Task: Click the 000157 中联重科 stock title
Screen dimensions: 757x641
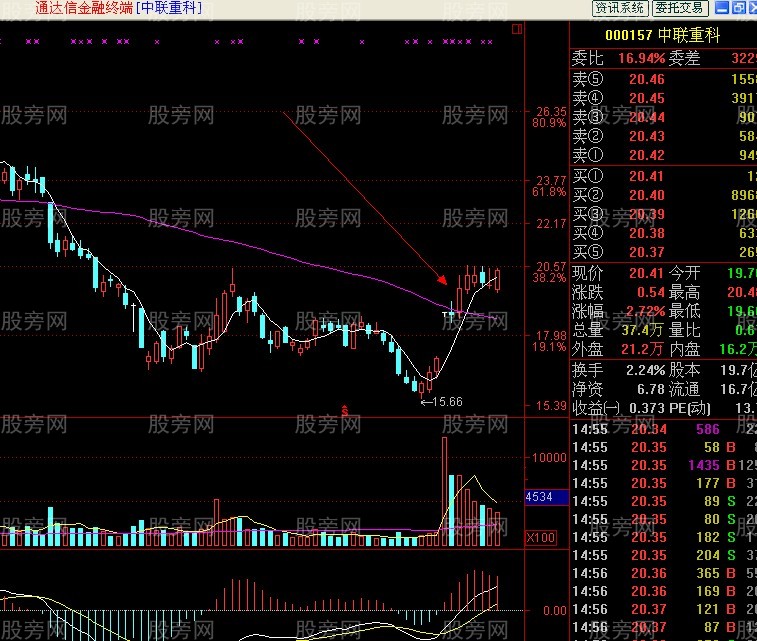Action: tap(662, 35)
